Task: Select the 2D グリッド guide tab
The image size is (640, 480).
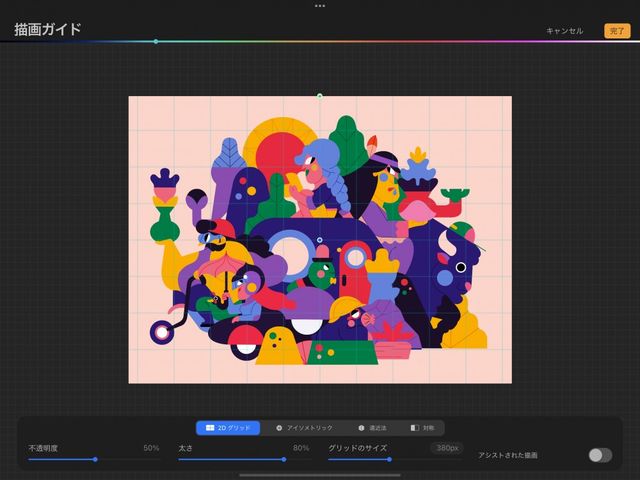Action: click(228, 428)
